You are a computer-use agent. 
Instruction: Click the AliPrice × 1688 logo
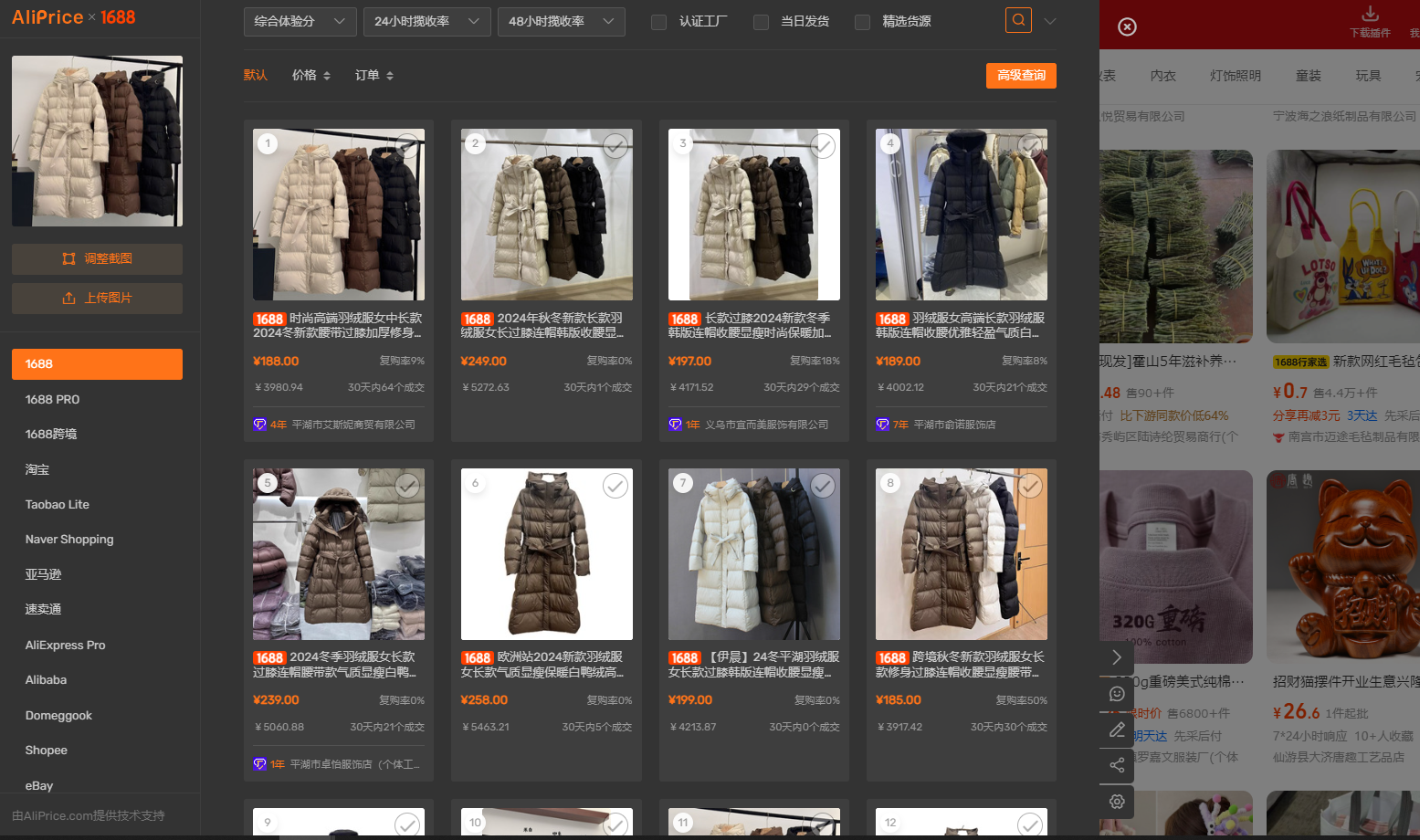click(74, 17)
